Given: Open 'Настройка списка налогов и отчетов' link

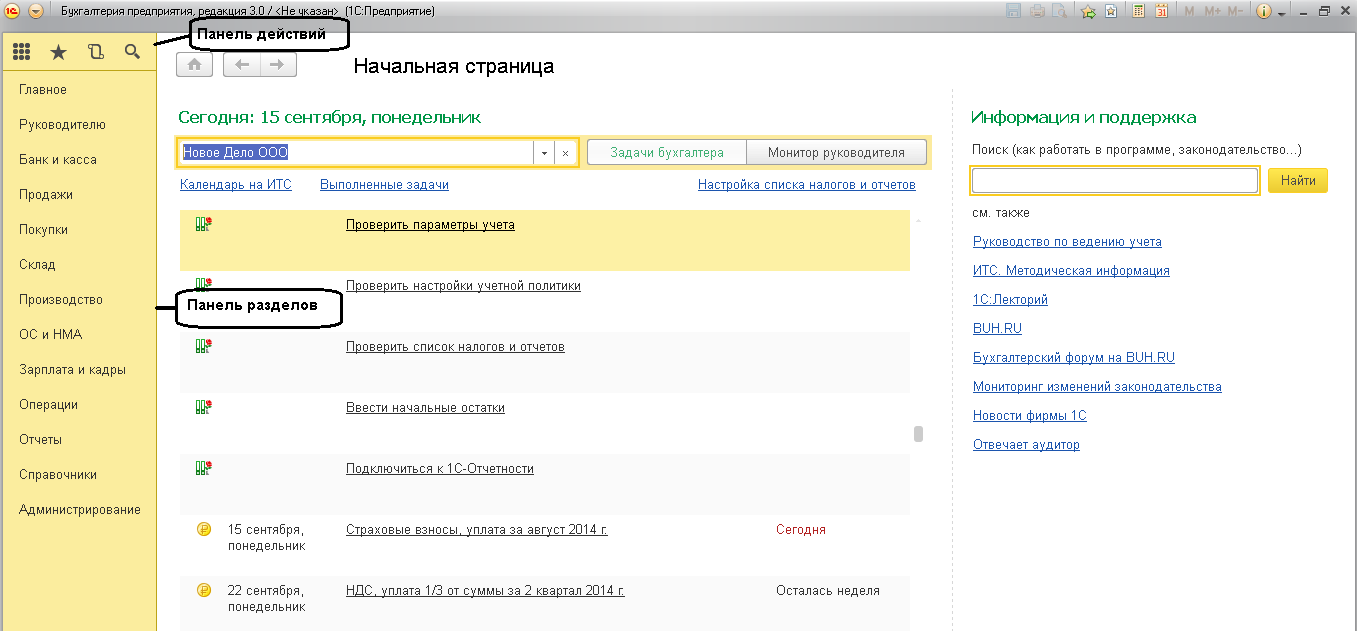Looking at the screenshot, I should point(807,185).
